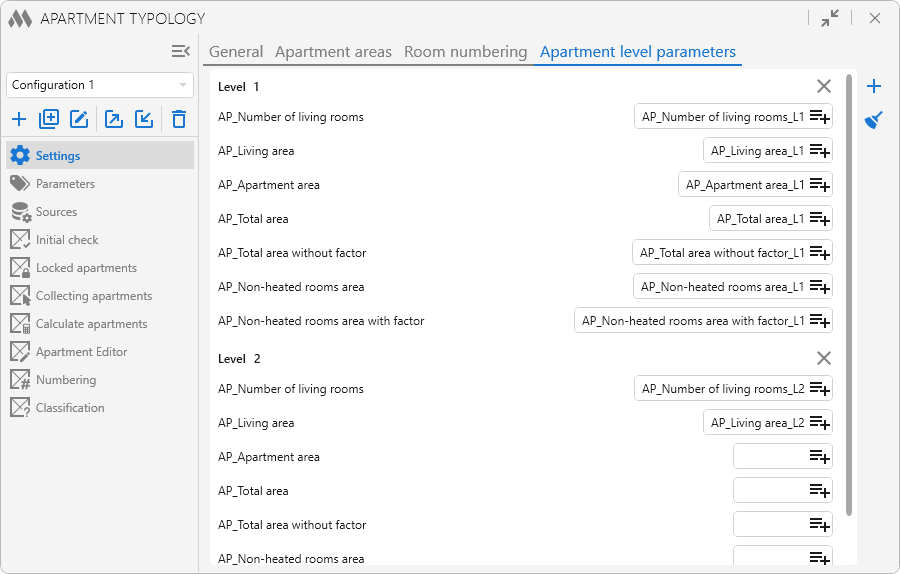Pick parameter for Level 2 AP_Total area

[820, 491]
